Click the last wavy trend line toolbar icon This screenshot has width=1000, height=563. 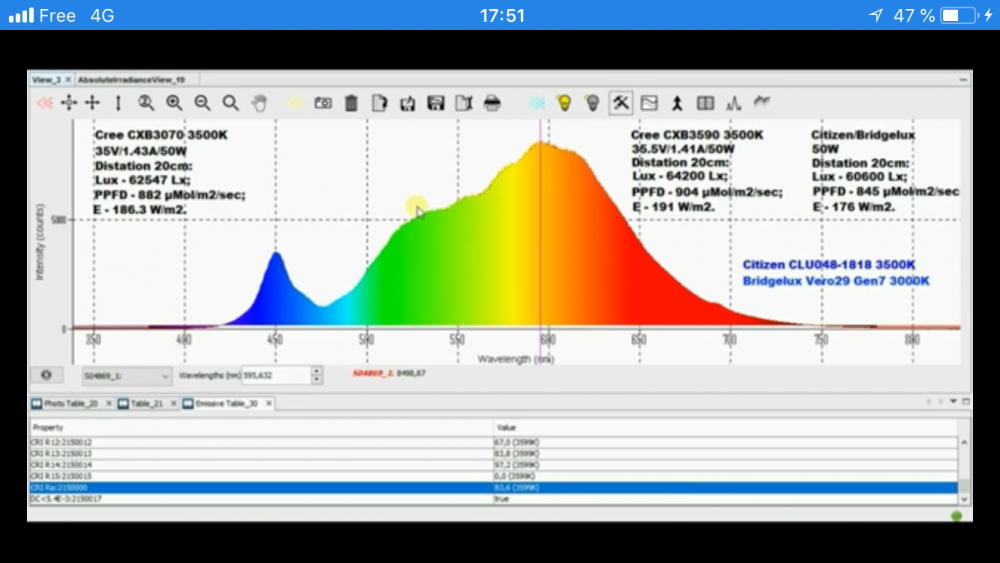[x=761, y=101]
